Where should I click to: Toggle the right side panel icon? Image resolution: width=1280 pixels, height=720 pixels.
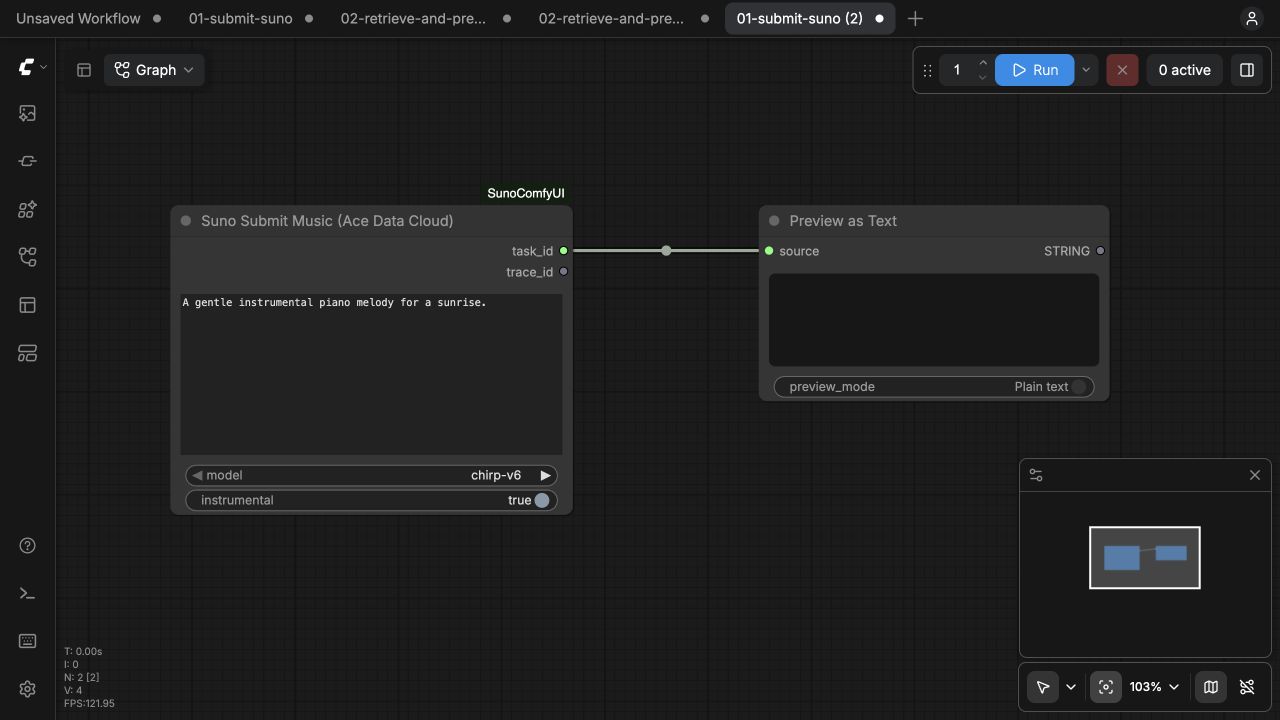(1246, 70)
